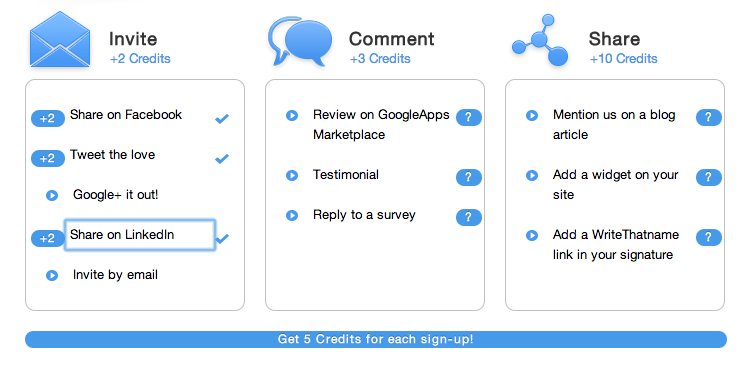The height and width of the screenshot is (366, 749).
Task: Click the Share network nodes icon
Action: [540, 40]
